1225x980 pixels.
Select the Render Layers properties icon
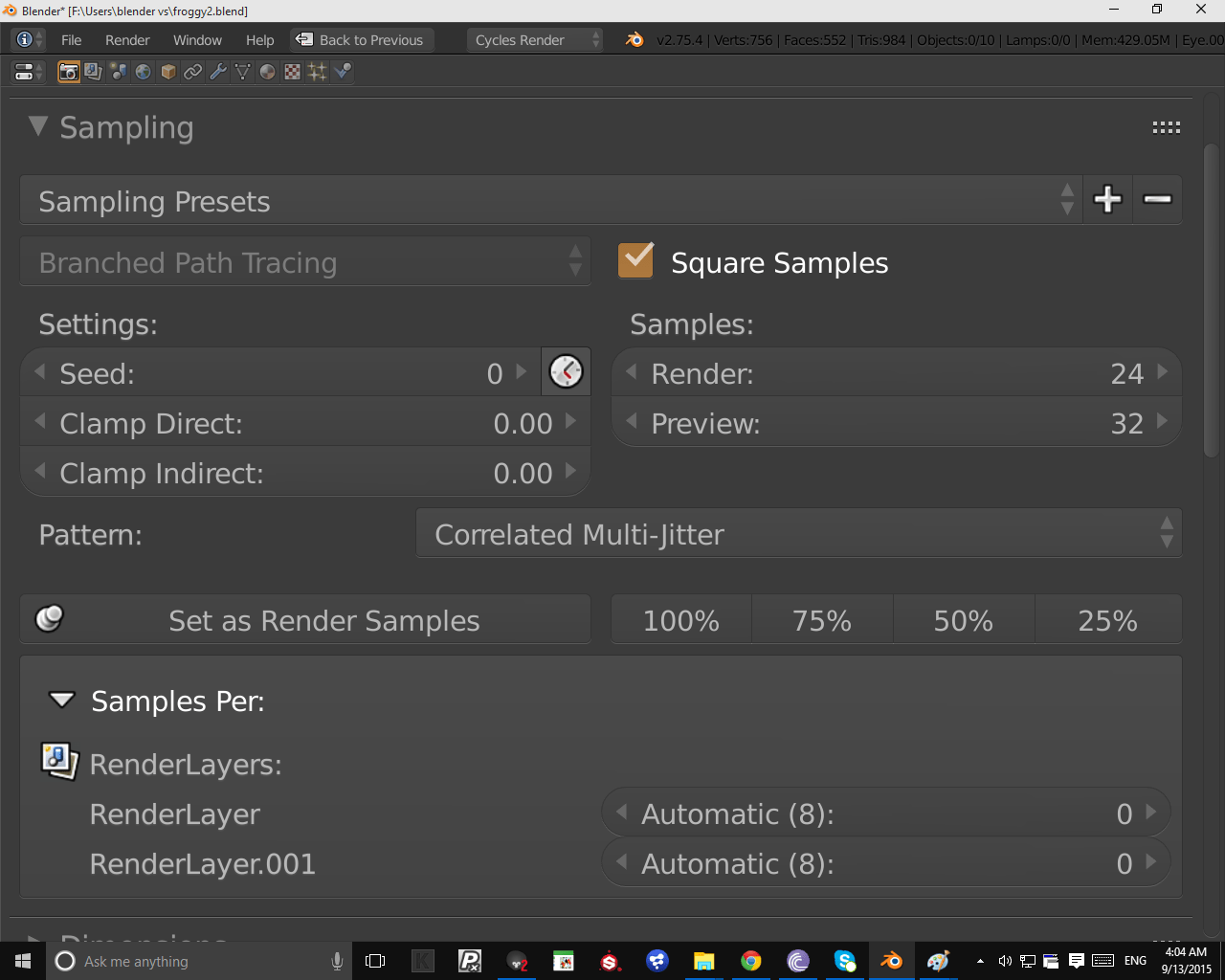point(93,72)
